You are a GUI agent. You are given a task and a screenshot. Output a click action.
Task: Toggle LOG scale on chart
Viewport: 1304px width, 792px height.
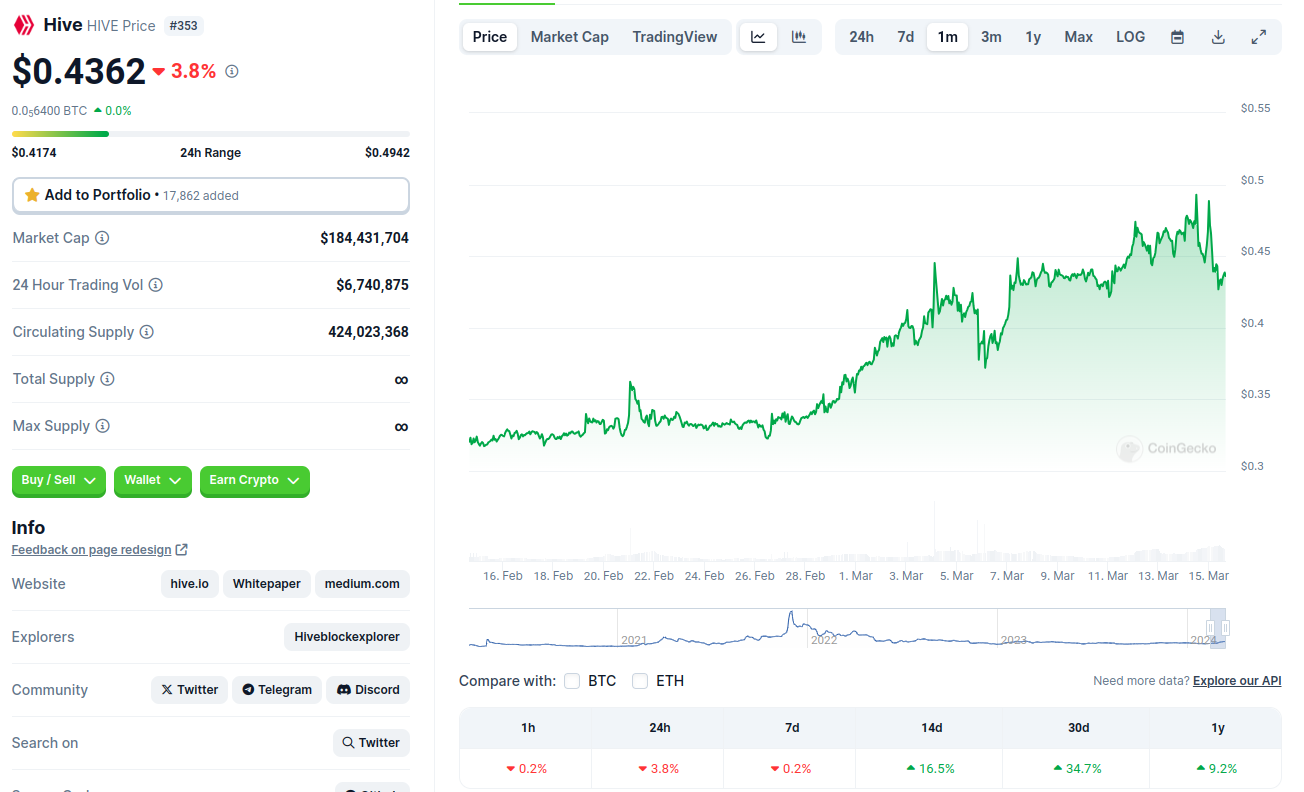point(1130,37)
